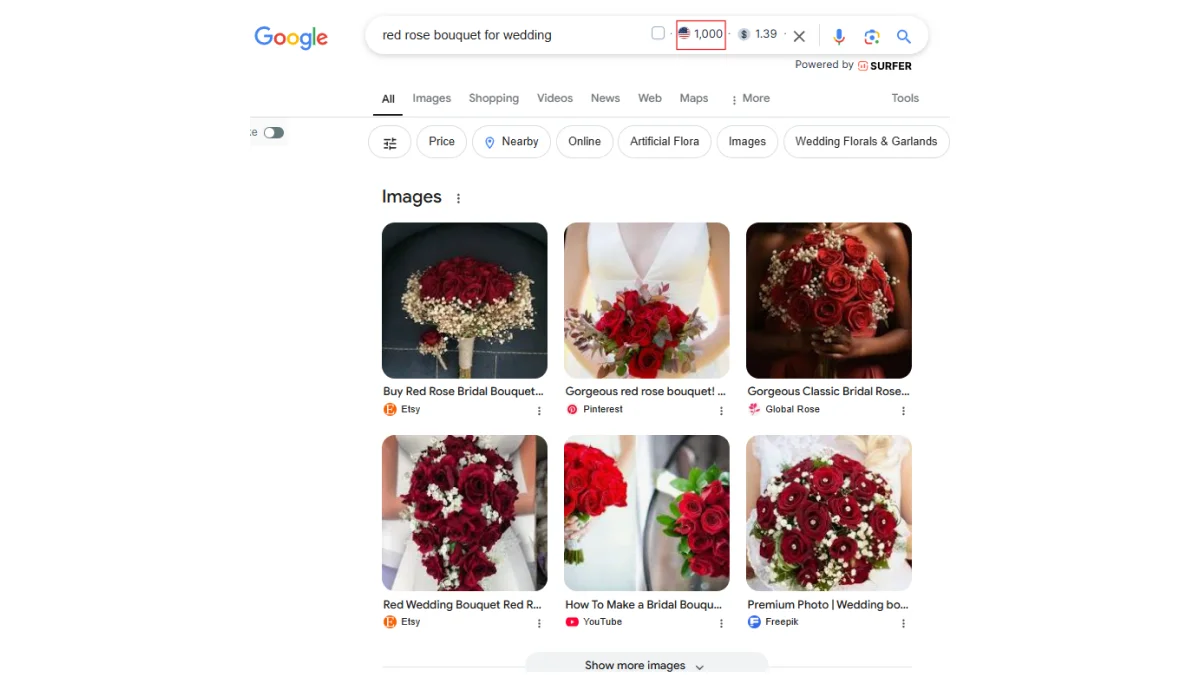Open the Pinterest red rose bouquet thumbnail
This screenshot has width=1200, height=675.
tap(646, 300)
